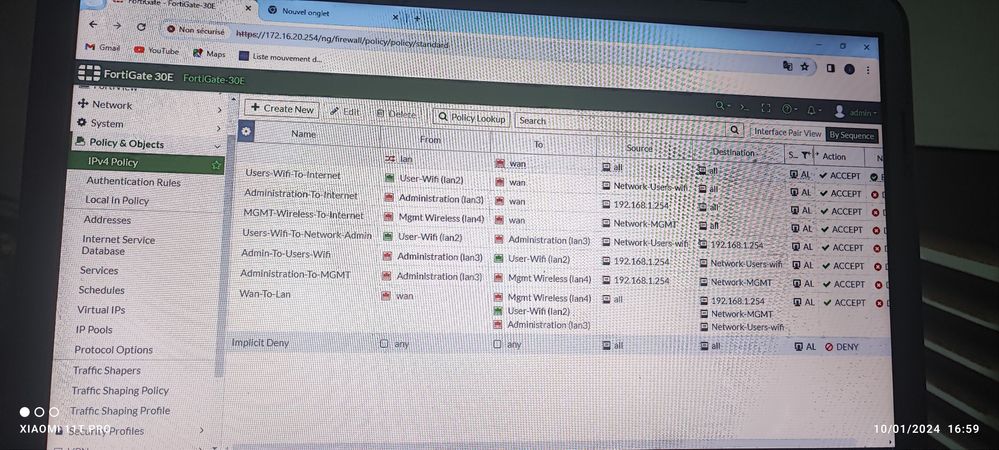999x450 pixels.
Task: Open Virtual IPs page
Action: pos(101,310)
